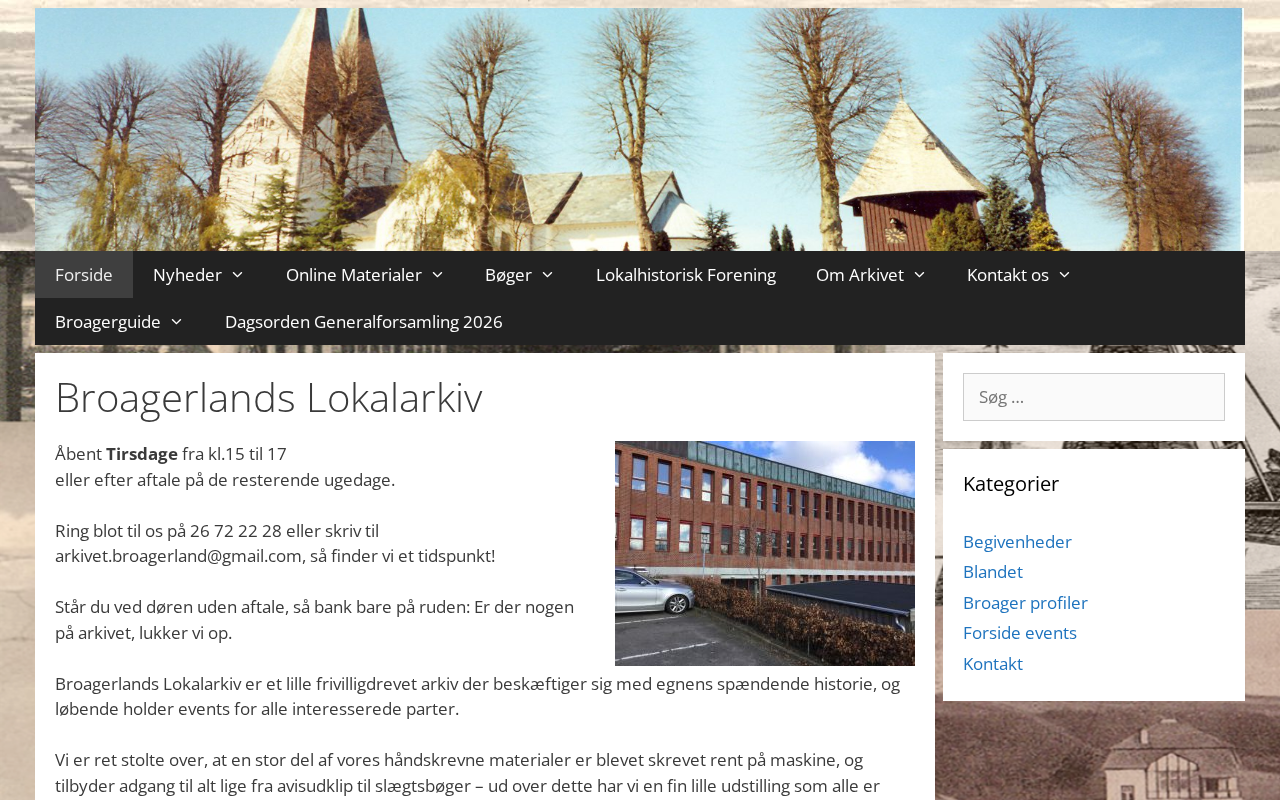The width and height of the screenshot is (1280, 800).
Task: Open the Blandet category link
Action: point(993,572)
